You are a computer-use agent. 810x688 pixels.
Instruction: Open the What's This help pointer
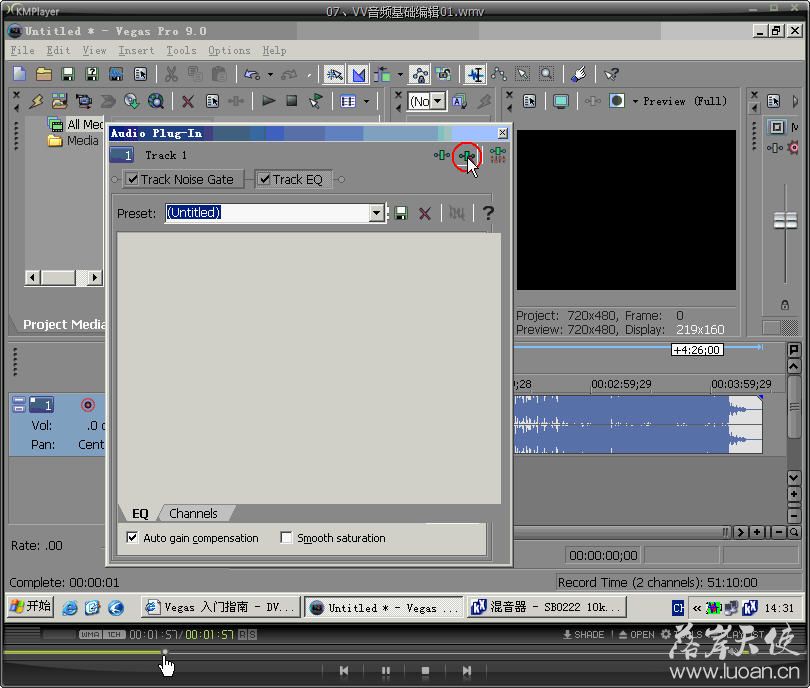pyautogui.click(x=611, y=74)
